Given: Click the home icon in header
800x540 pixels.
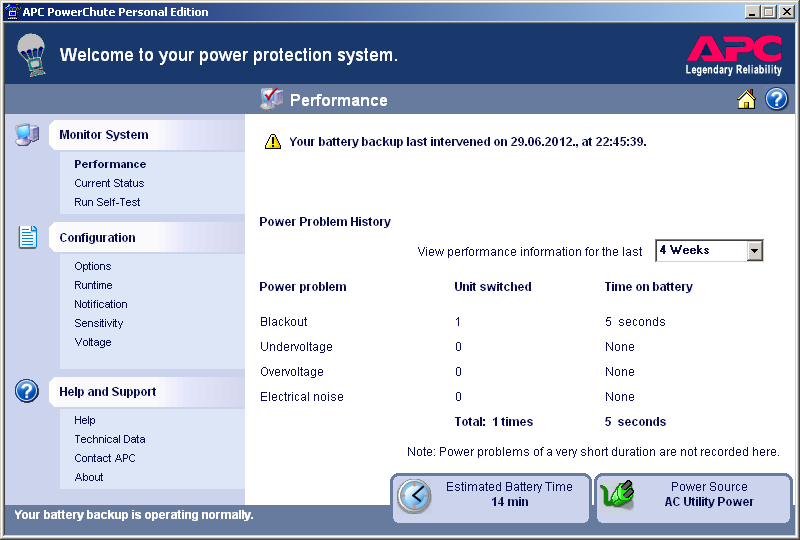Looking at the screenshot, I should pos(746,99).
